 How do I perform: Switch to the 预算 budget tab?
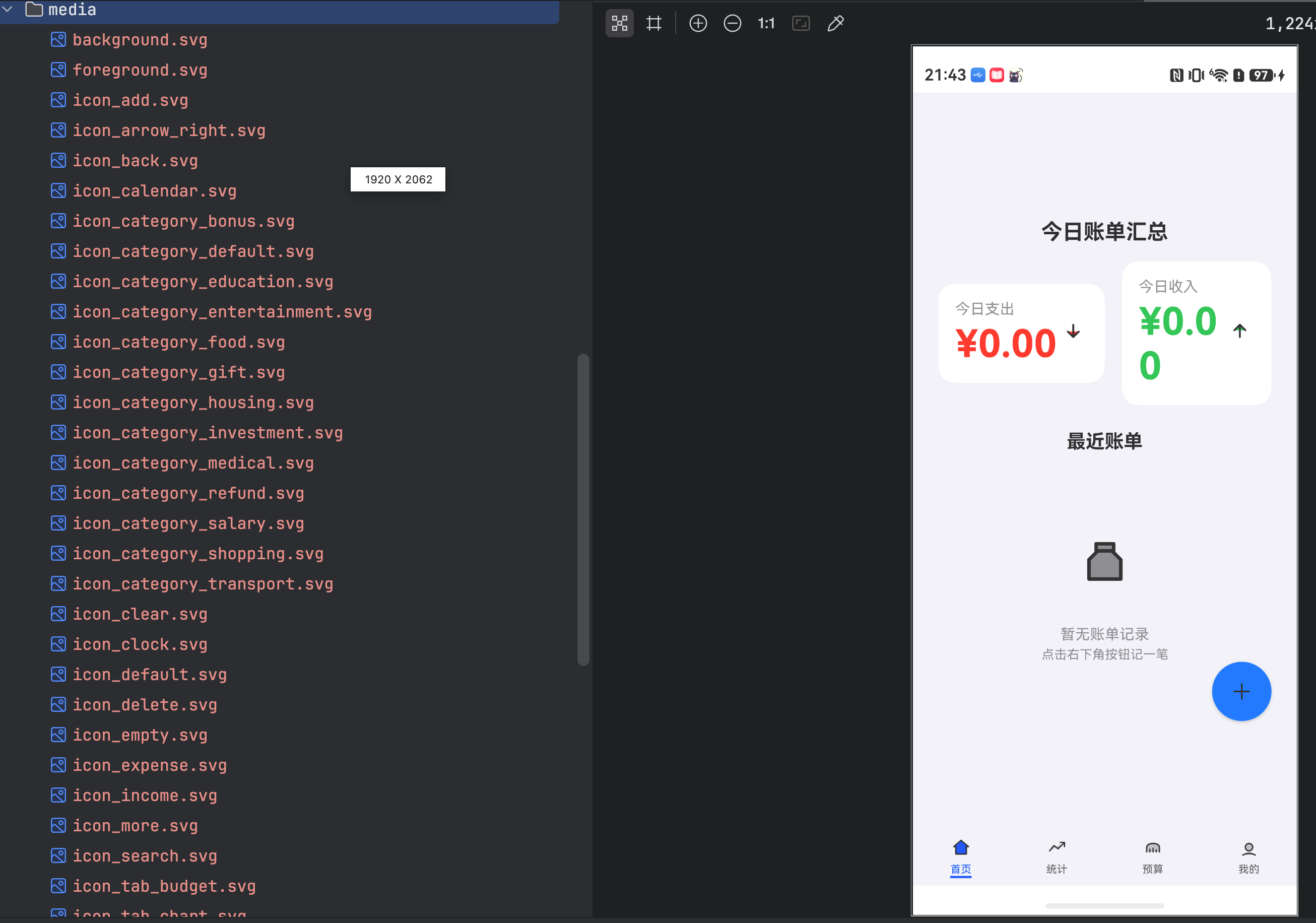coord(1153,858)
